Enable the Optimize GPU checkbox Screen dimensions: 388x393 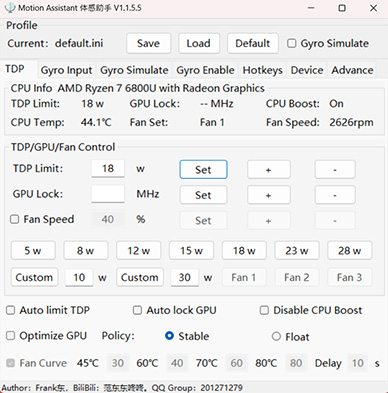(11, 336)
